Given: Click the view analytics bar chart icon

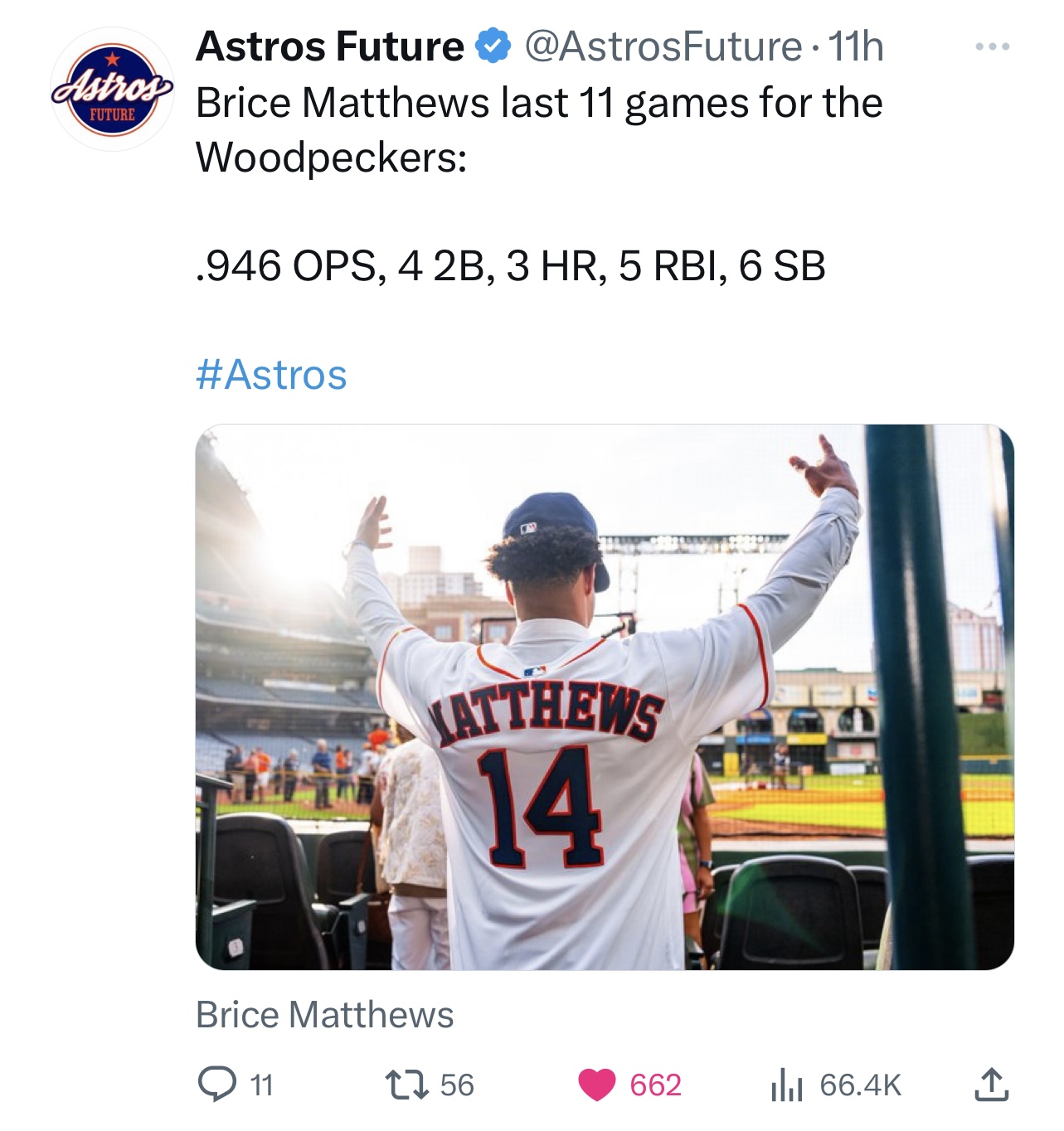Looking at the screenshot, I should tap(786, 1085).
